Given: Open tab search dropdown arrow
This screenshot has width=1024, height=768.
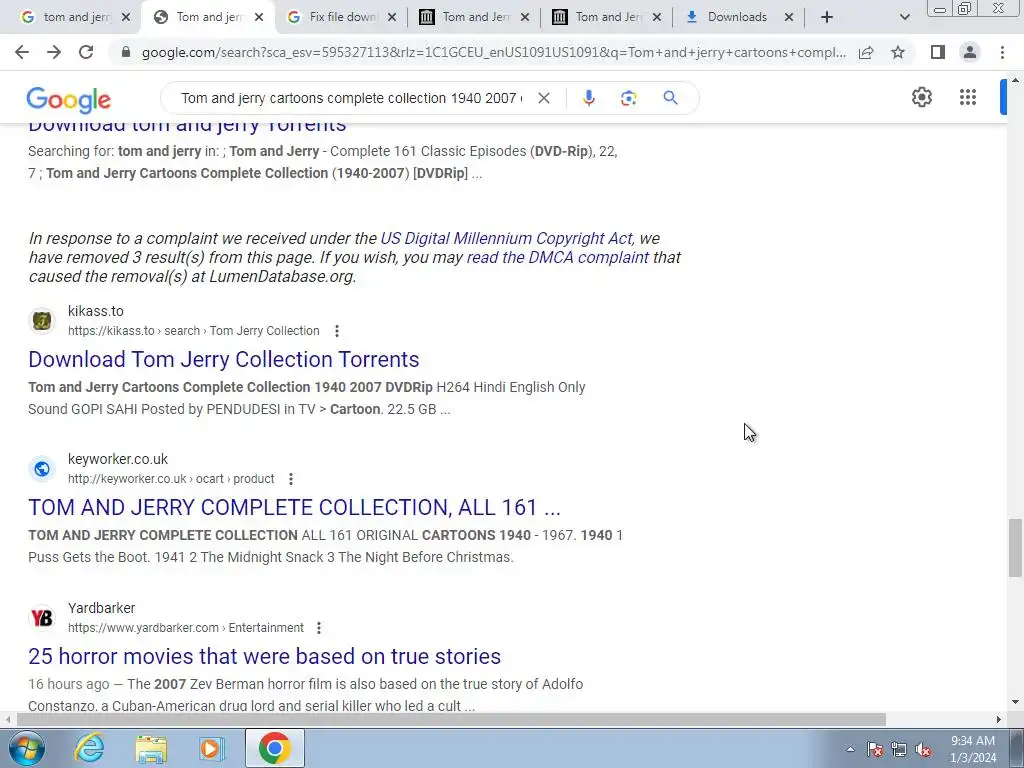Looking at the screenshot, I should click(x=904, y=17).
